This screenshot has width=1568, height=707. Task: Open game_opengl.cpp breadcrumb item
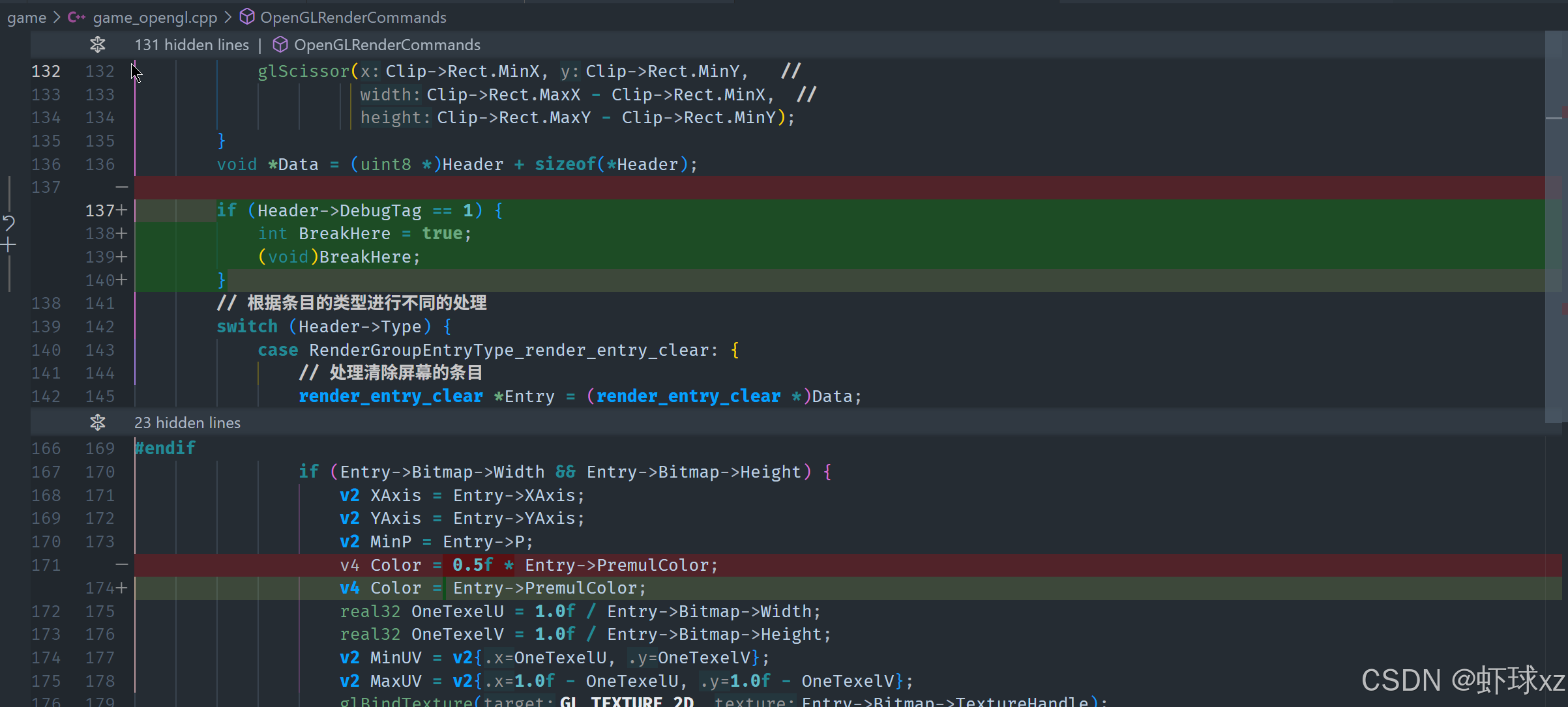pos(155,17)
